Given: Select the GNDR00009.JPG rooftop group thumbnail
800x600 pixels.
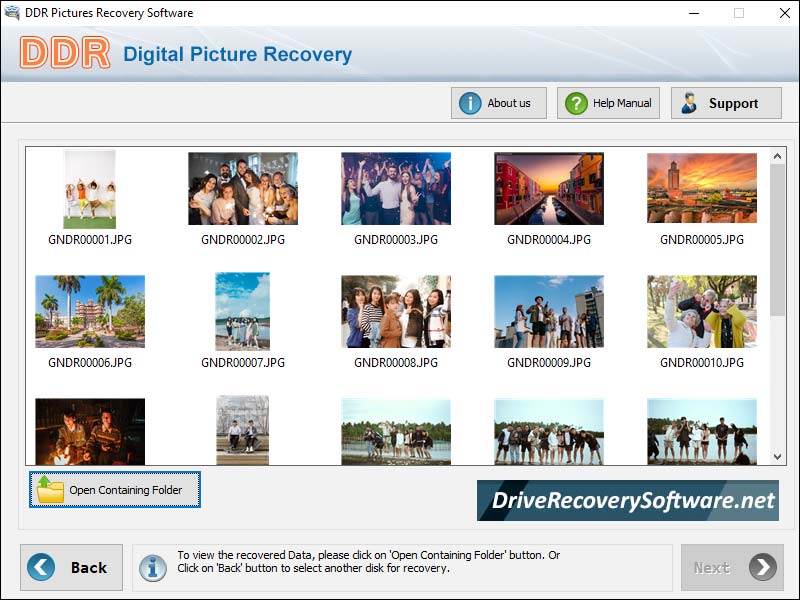Looking at the screenshot, I should 549,311.
